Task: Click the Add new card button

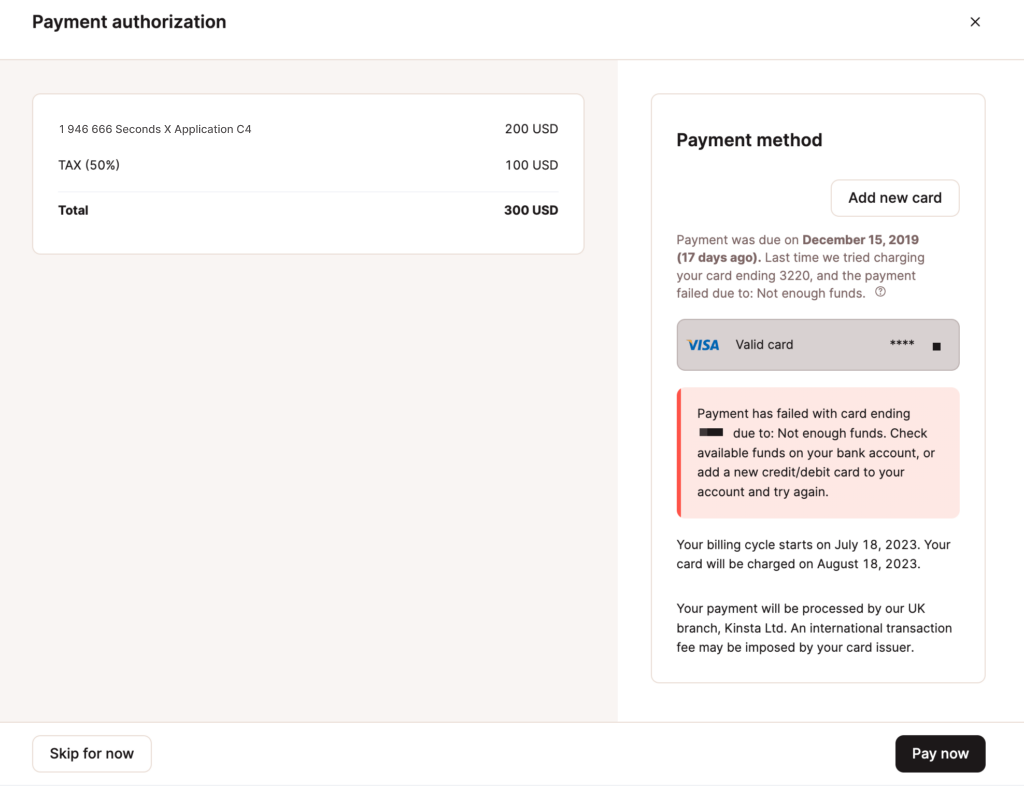Action: tap(894, 198)
